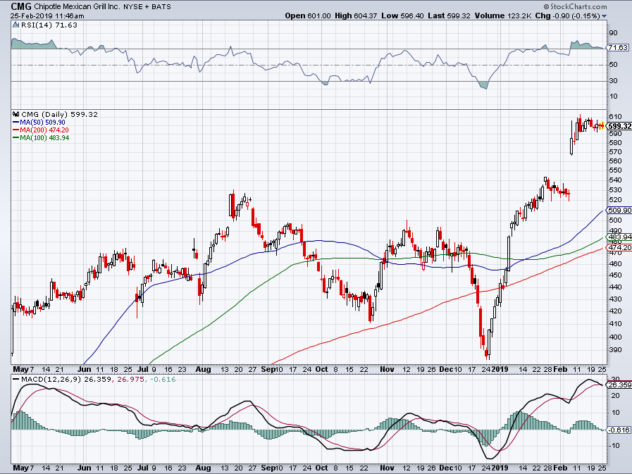Image resolution: width=632 pixels, height=474 pixels.
Task: Click the 30 level on the RSI axis
Action: pyautogui.click(x=613, y=81)
